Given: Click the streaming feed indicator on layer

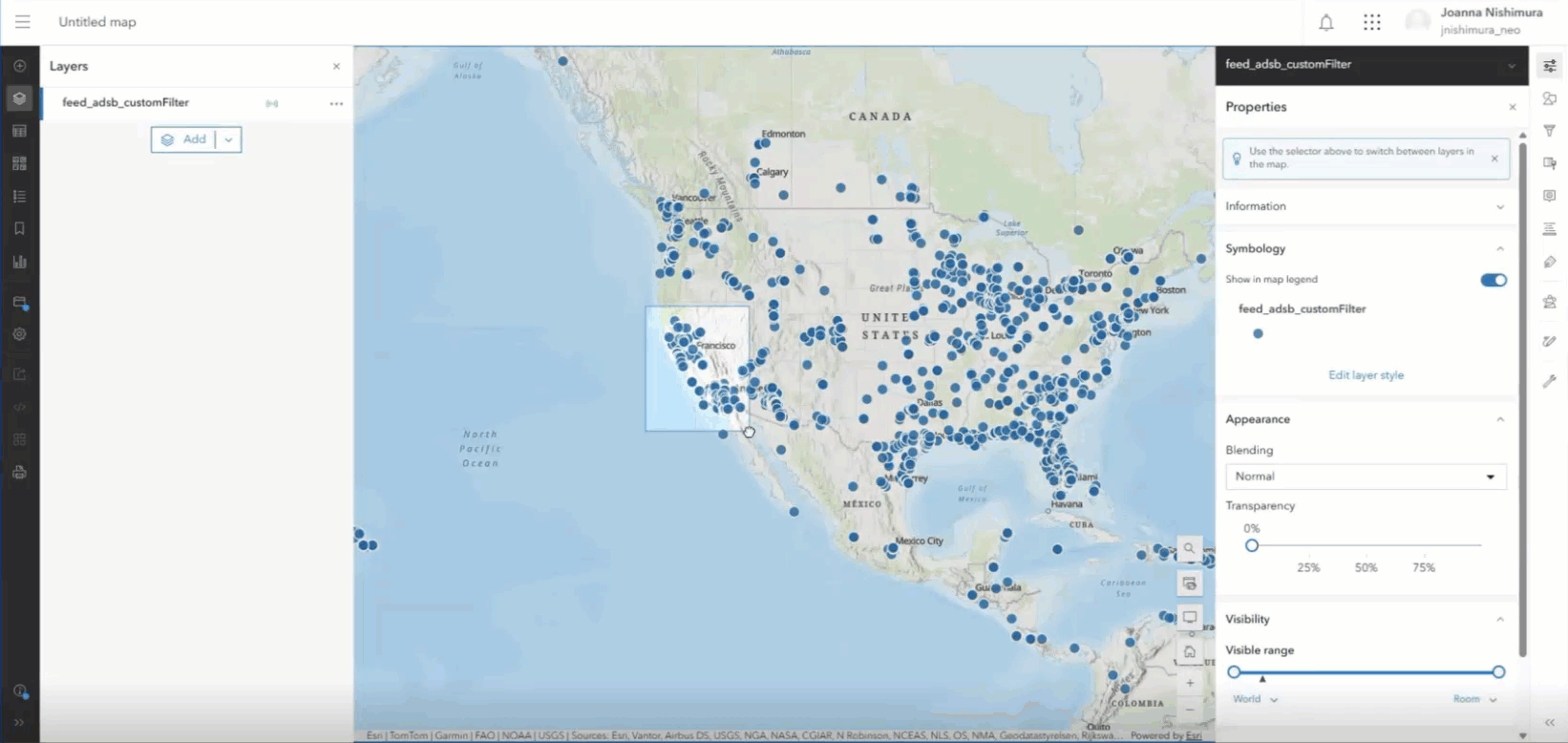Looking at the screenshot, I should coord(272,103).
